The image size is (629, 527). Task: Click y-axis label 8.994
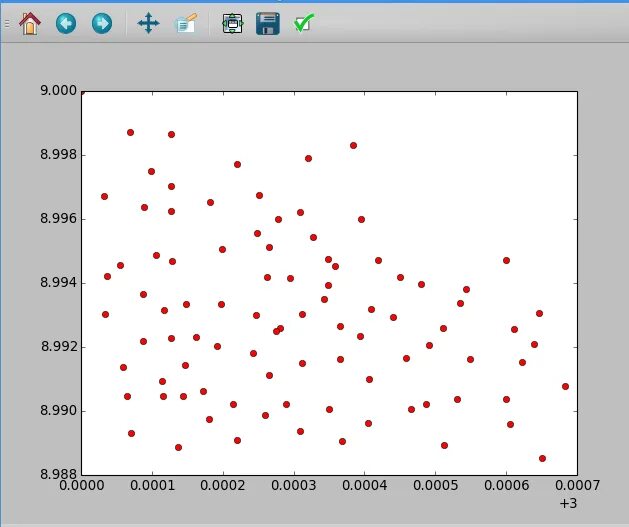(59, 282)
